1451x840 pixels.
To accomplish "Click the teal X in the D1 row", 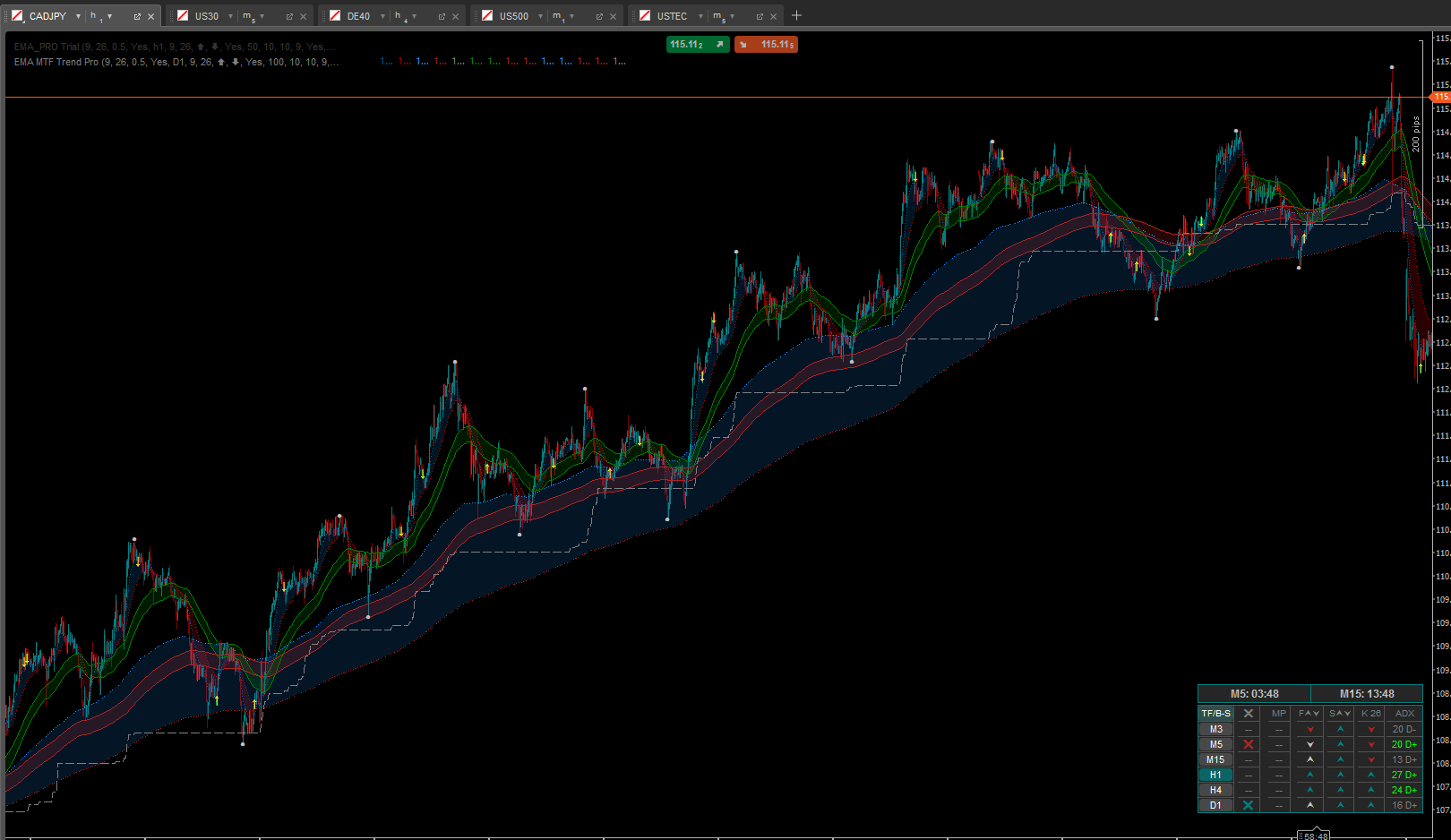I will (x=1248, y=805).
